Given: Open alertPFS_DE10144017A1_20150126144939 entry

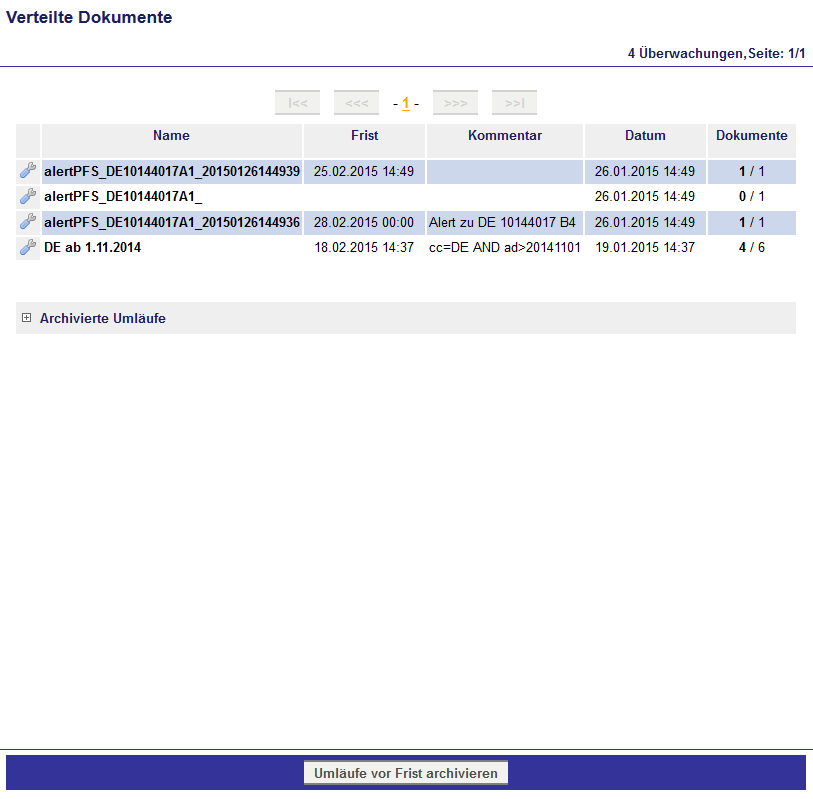Looking at the screenshot, I should click(x=171, y=171).
